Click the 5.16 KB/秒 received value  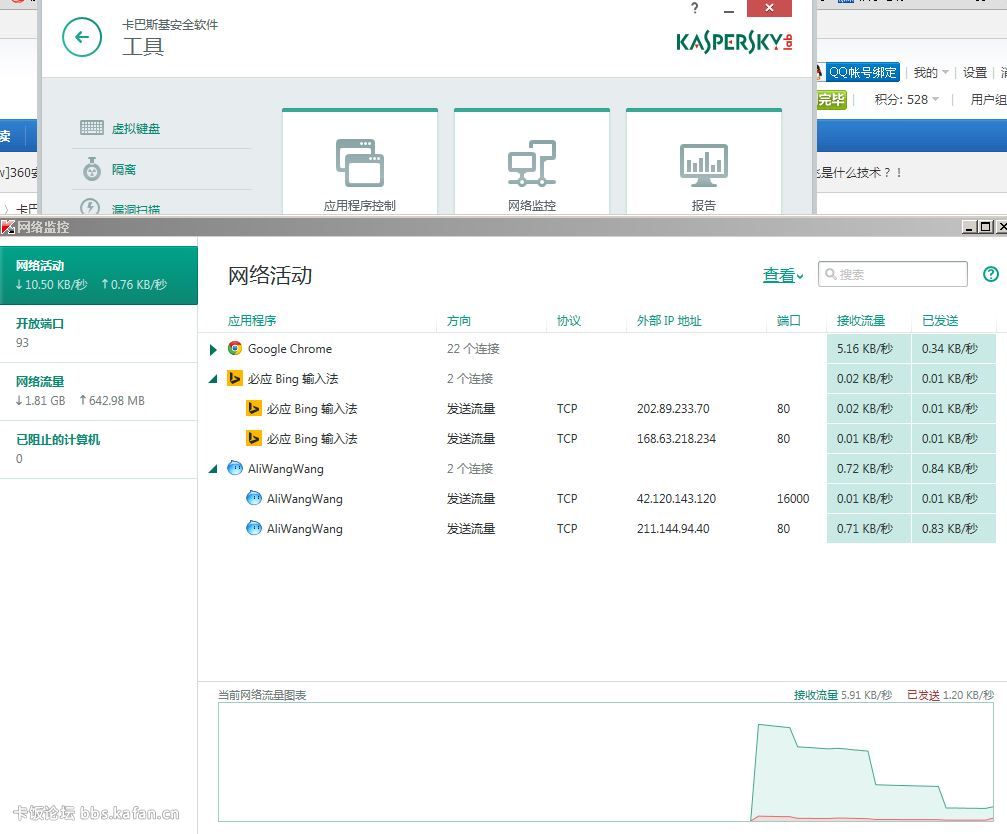tap(864, 349)
